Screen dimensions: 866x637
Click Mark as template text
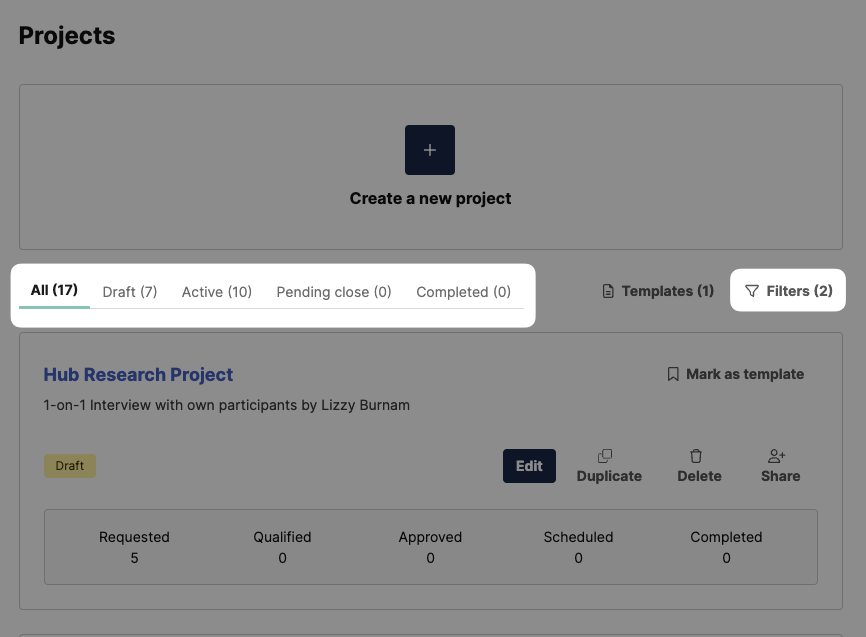[744, 374]
